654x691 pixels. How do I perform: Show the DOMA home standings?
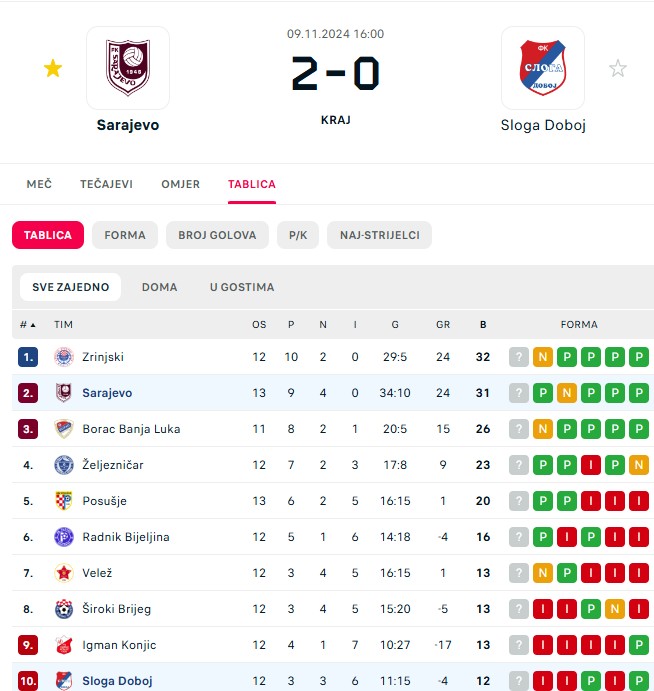click(x=160, y=287)
